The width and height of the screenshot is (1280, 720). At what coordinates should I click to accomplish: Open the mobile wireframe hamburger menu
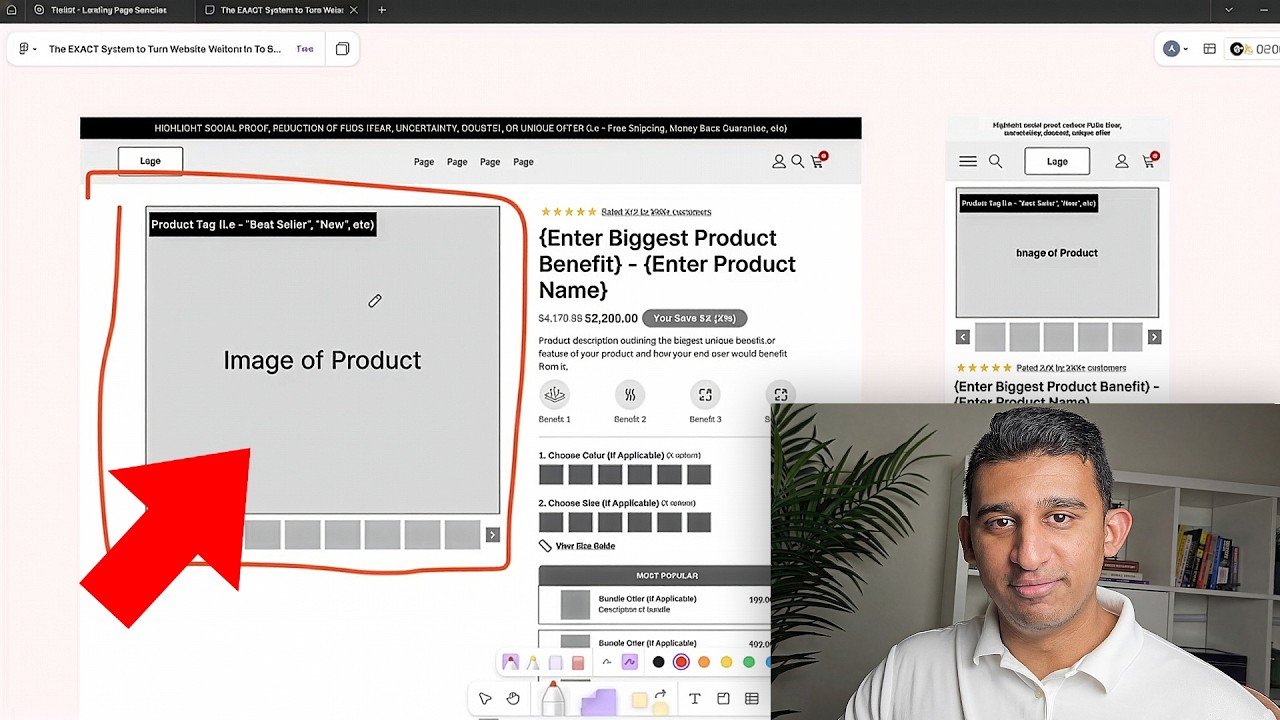[x=968, y=161]
